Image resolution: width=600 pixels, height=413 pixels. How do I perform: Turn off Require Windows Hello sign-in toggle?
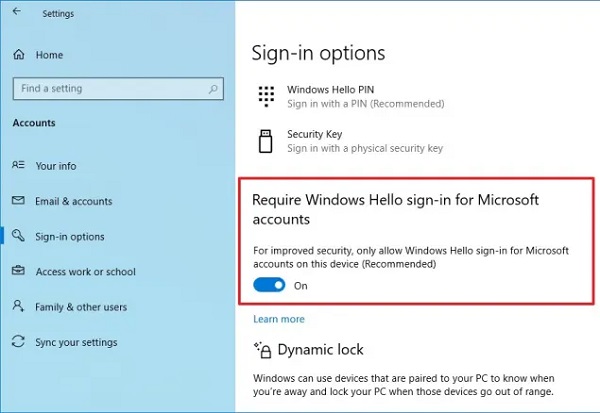tap(269, 285)
